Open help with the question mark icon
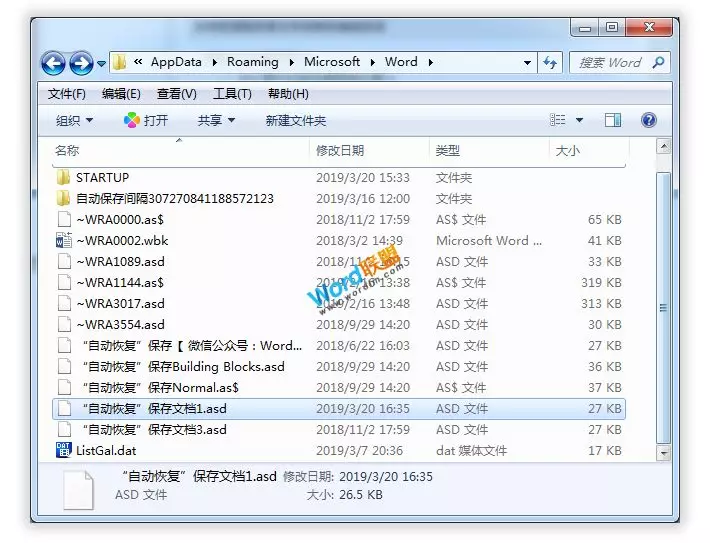710x543 pixels. (x=648, y=120)
